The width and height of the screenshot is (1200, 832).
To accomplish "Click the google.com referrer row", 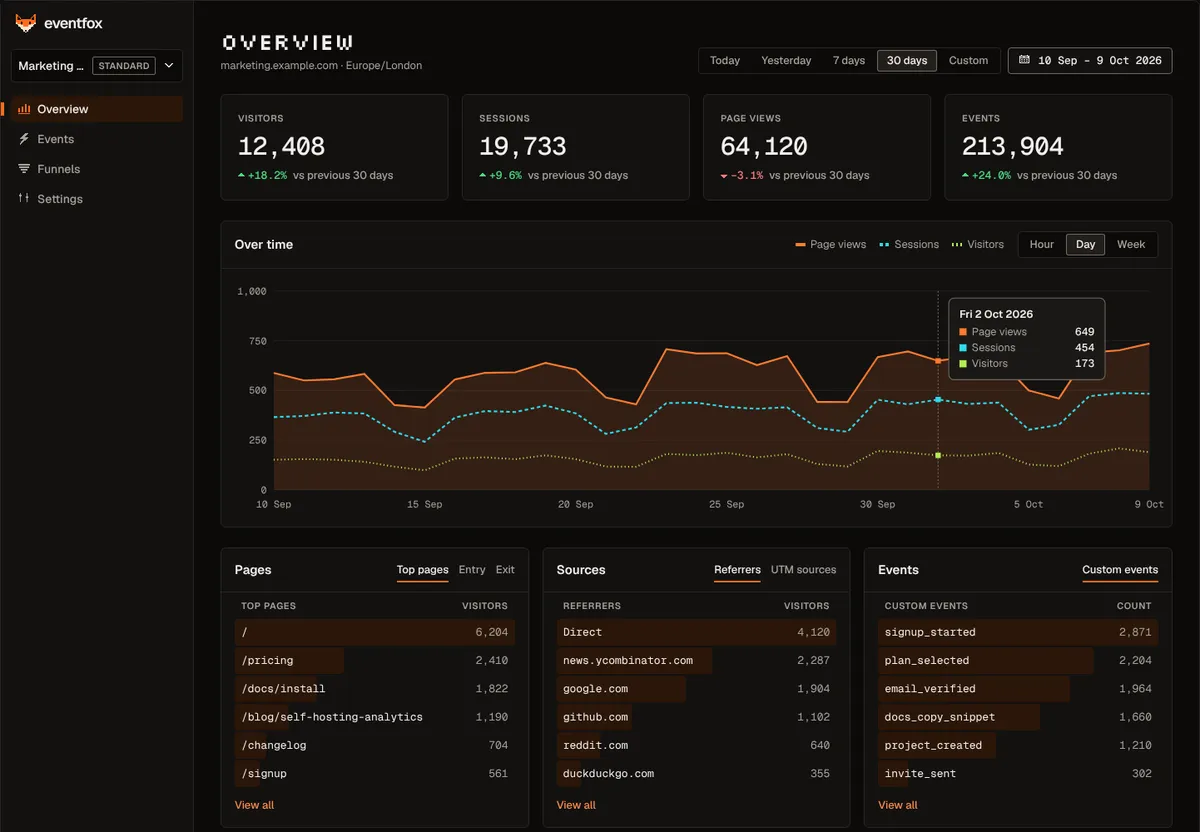I will pos(697,689).
